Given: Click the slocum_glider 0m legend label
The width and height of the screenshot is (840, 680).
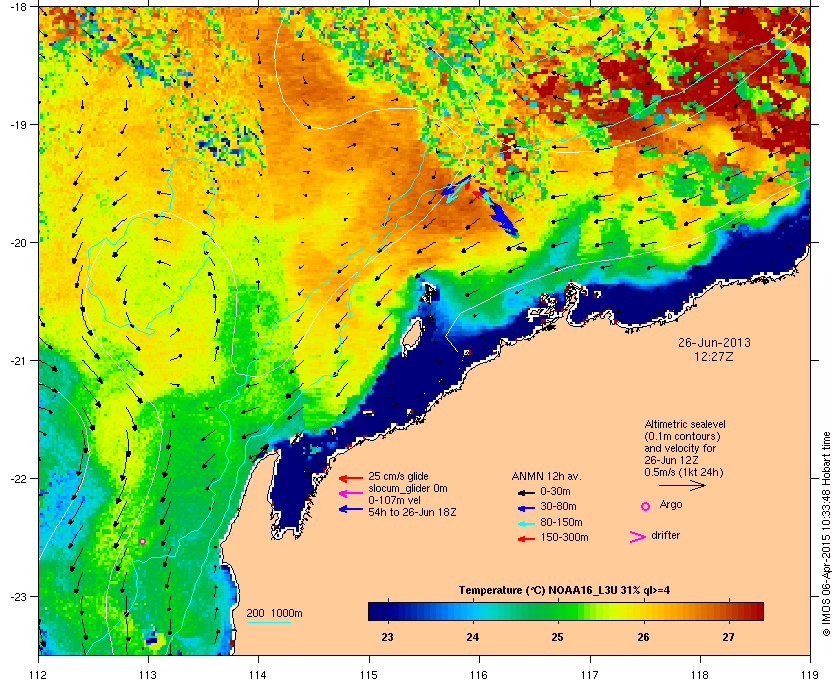Looking at the screenshot, I should (x=408, y=488).
